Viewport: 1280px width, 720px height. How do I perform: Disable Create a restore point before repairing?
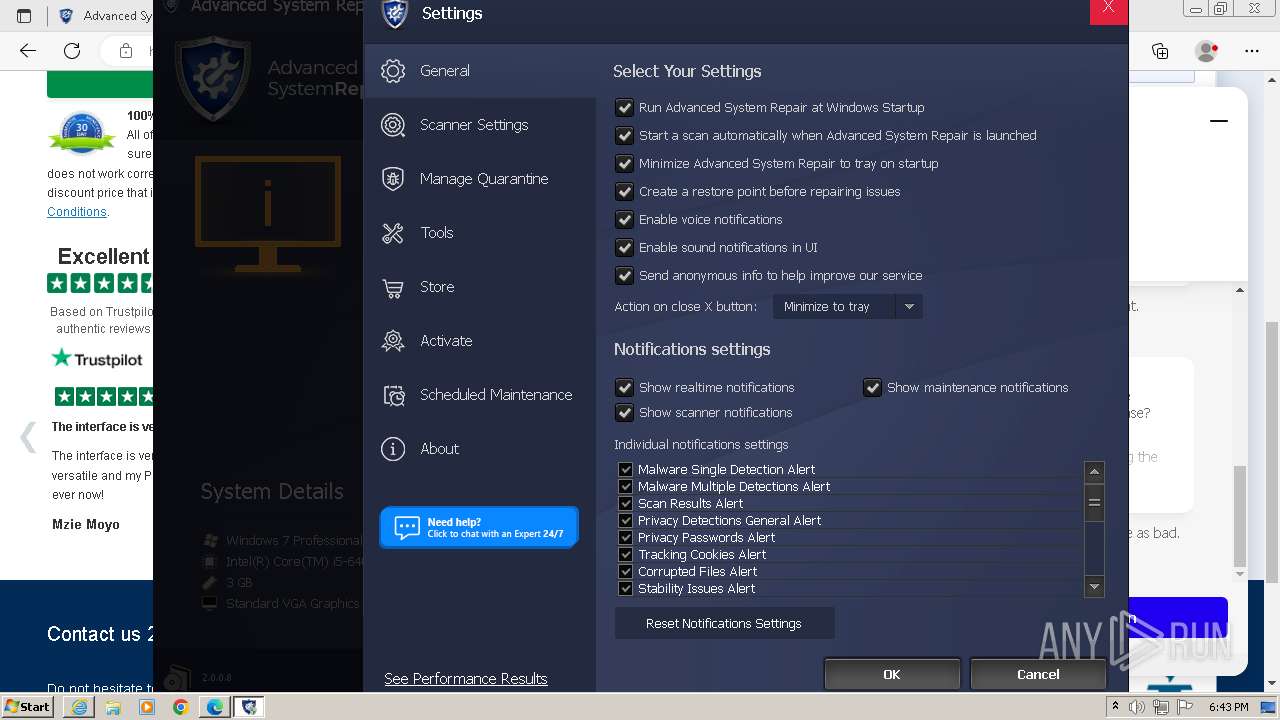click(x=624, y=191)
